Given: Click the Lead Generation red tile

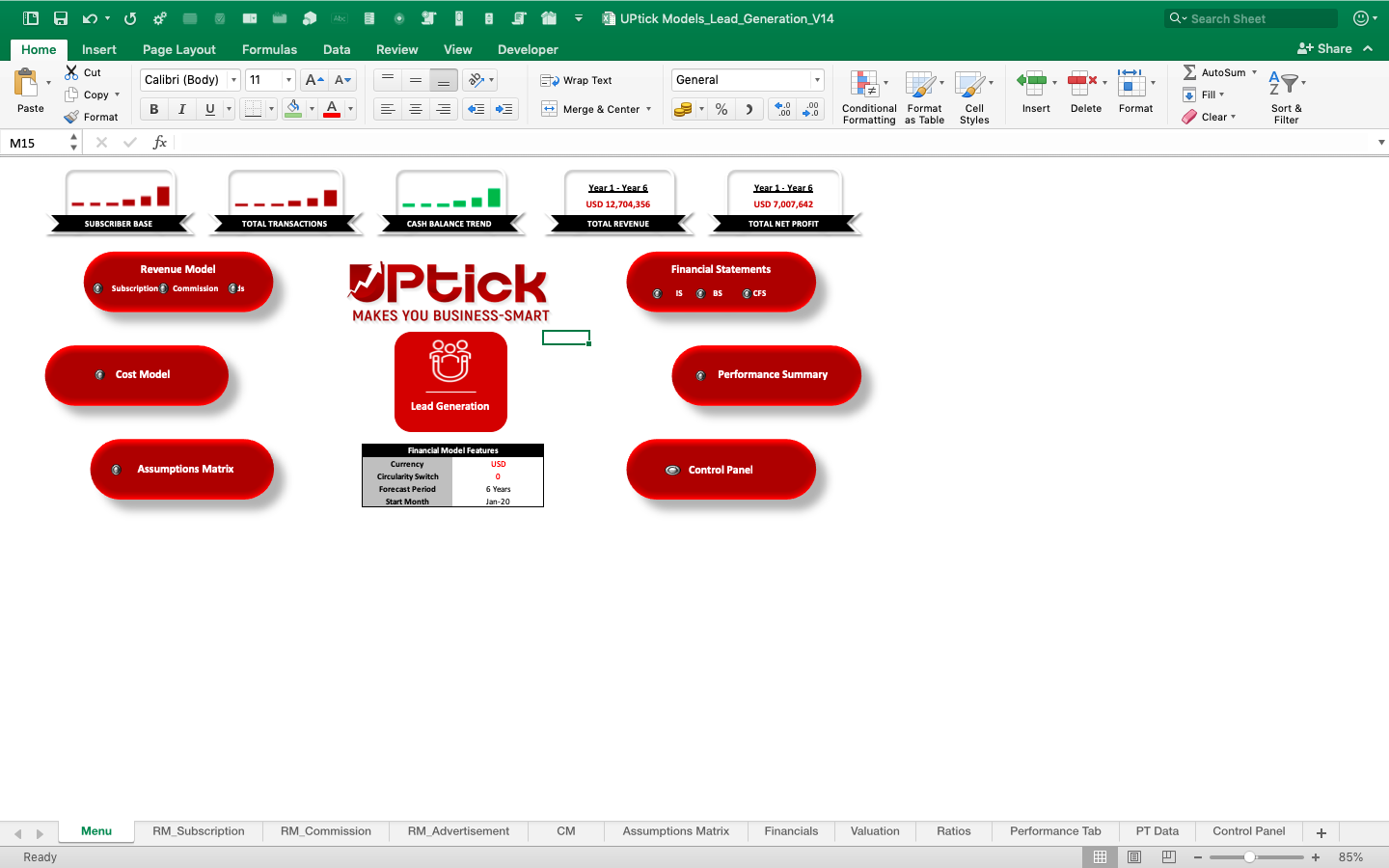Looking at the screenshot, I should coord(450,382).
